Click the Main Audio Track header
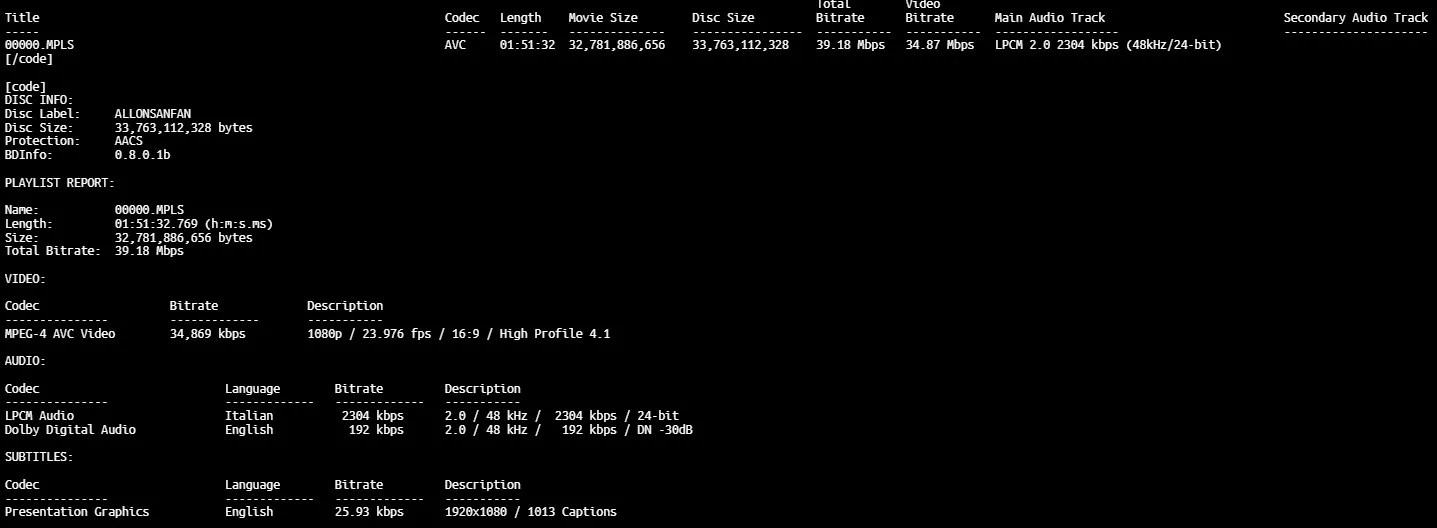The width and height of the screenshot is (1437, 528). coord(1049,18)
